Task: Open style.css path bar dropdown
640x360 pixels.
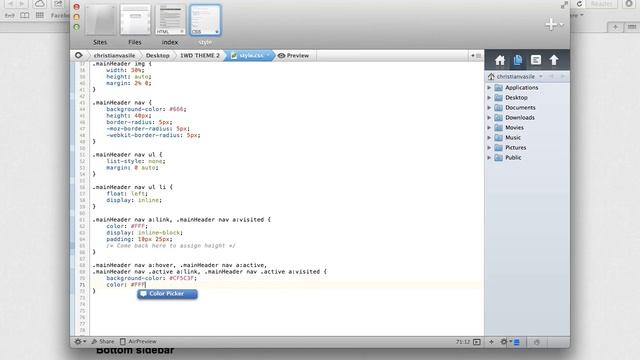Action: [x=268, y=56]
